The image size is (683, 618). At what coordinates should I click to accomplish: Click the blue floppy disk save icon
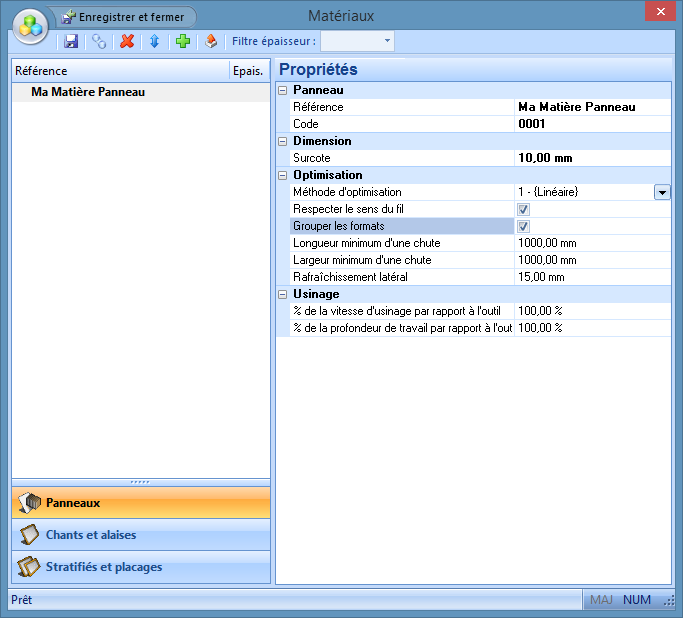coord(71,41)
